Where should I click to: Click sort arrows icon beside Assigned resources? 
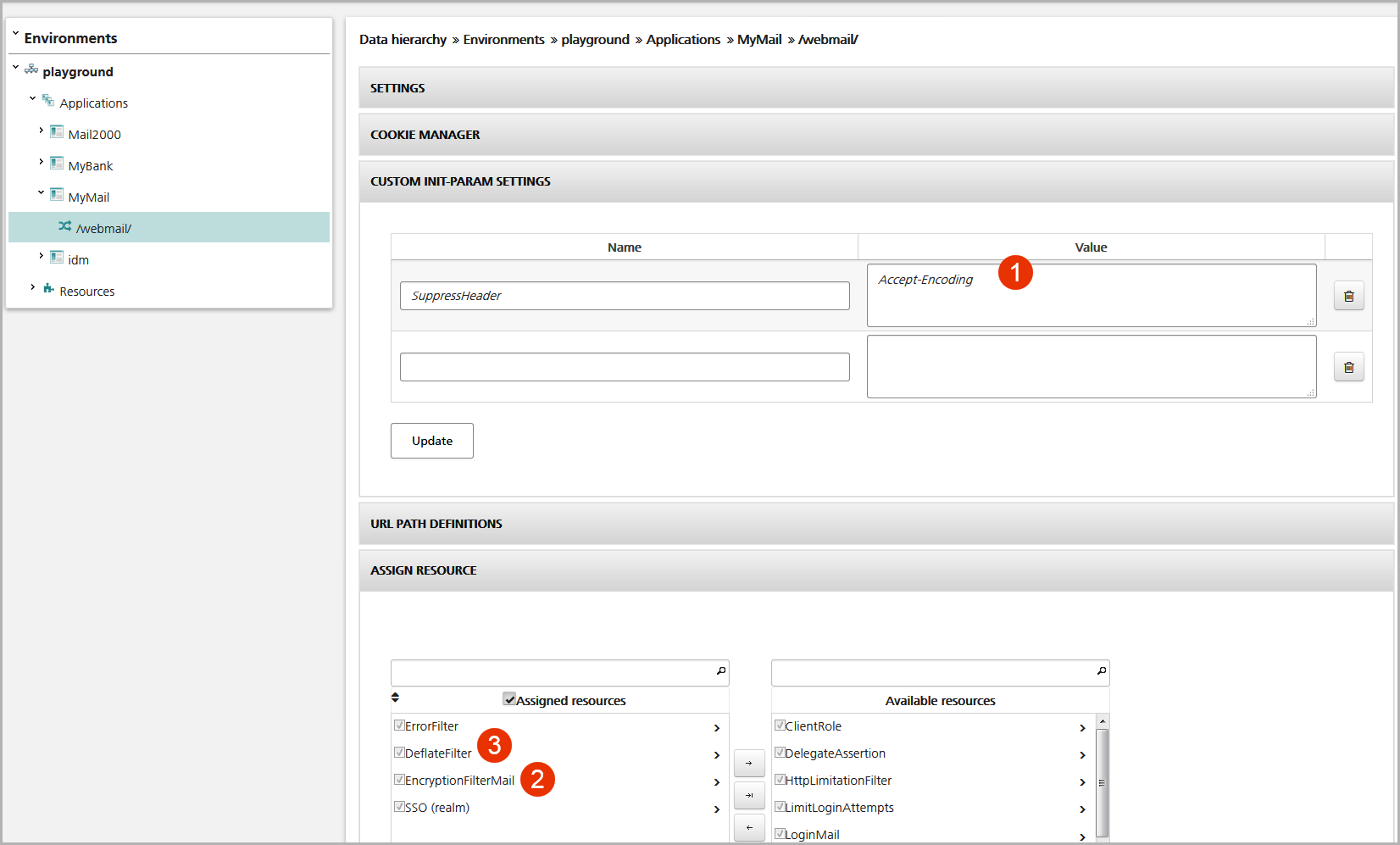395,698
